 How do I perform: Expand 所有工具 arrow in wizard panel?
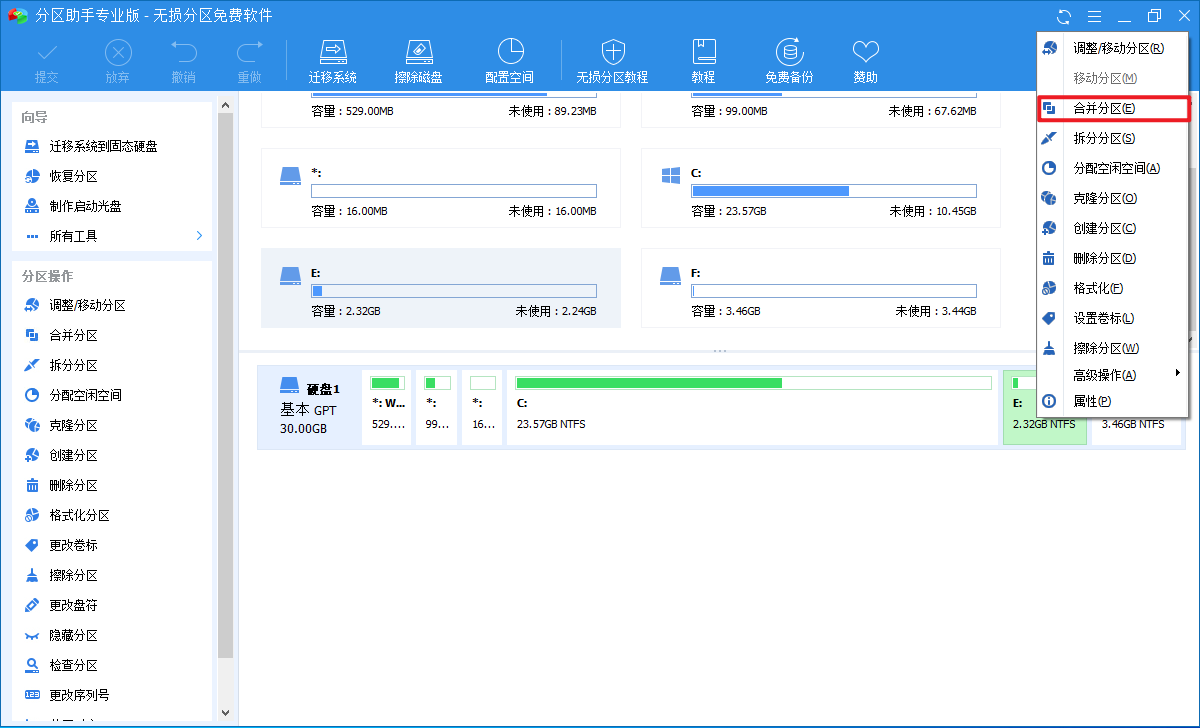pyautogui.click(x=199, y=236)
